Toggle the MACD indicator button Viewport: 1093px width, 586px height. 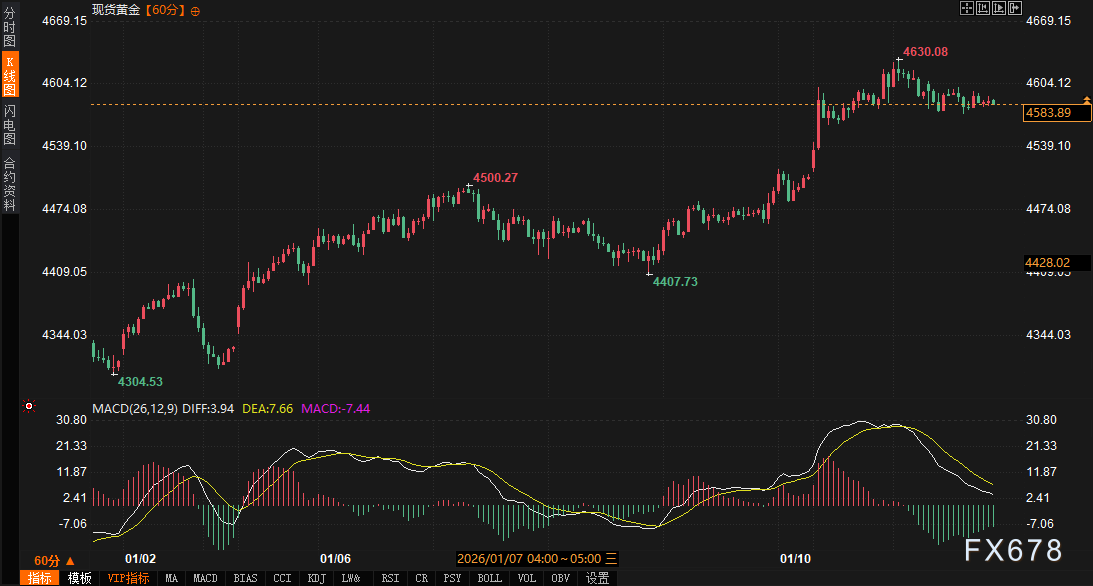point(205,578)
